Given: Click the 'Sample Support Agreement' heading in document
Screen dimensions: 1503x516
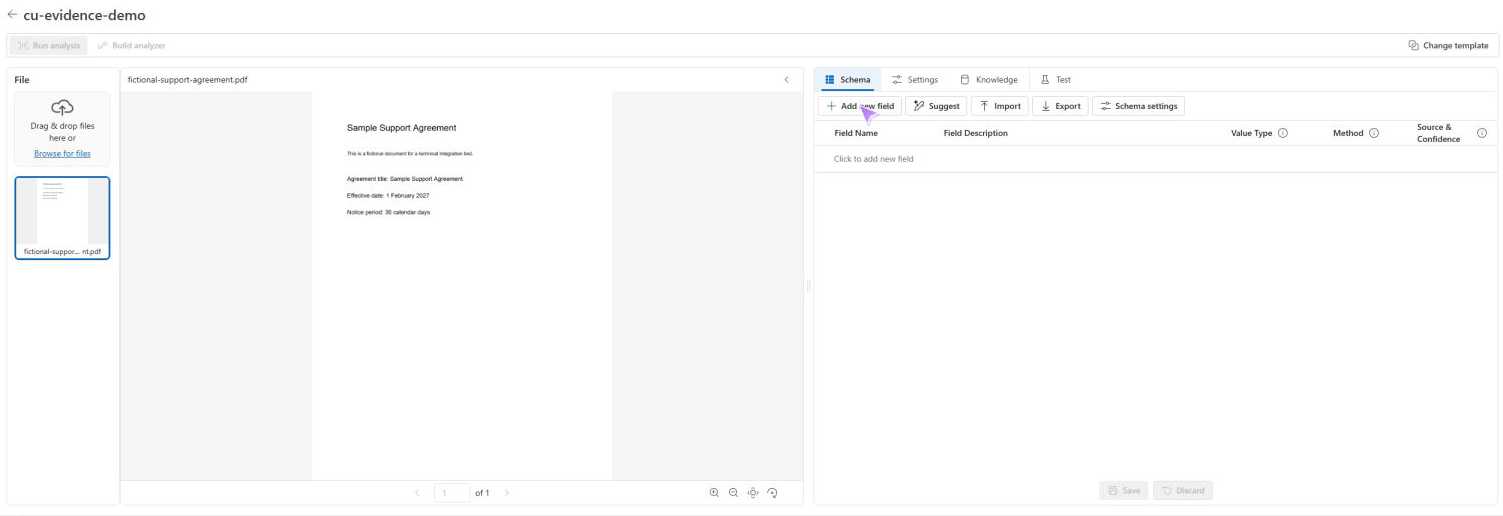Looking at the screenshot, I should 401,128.
